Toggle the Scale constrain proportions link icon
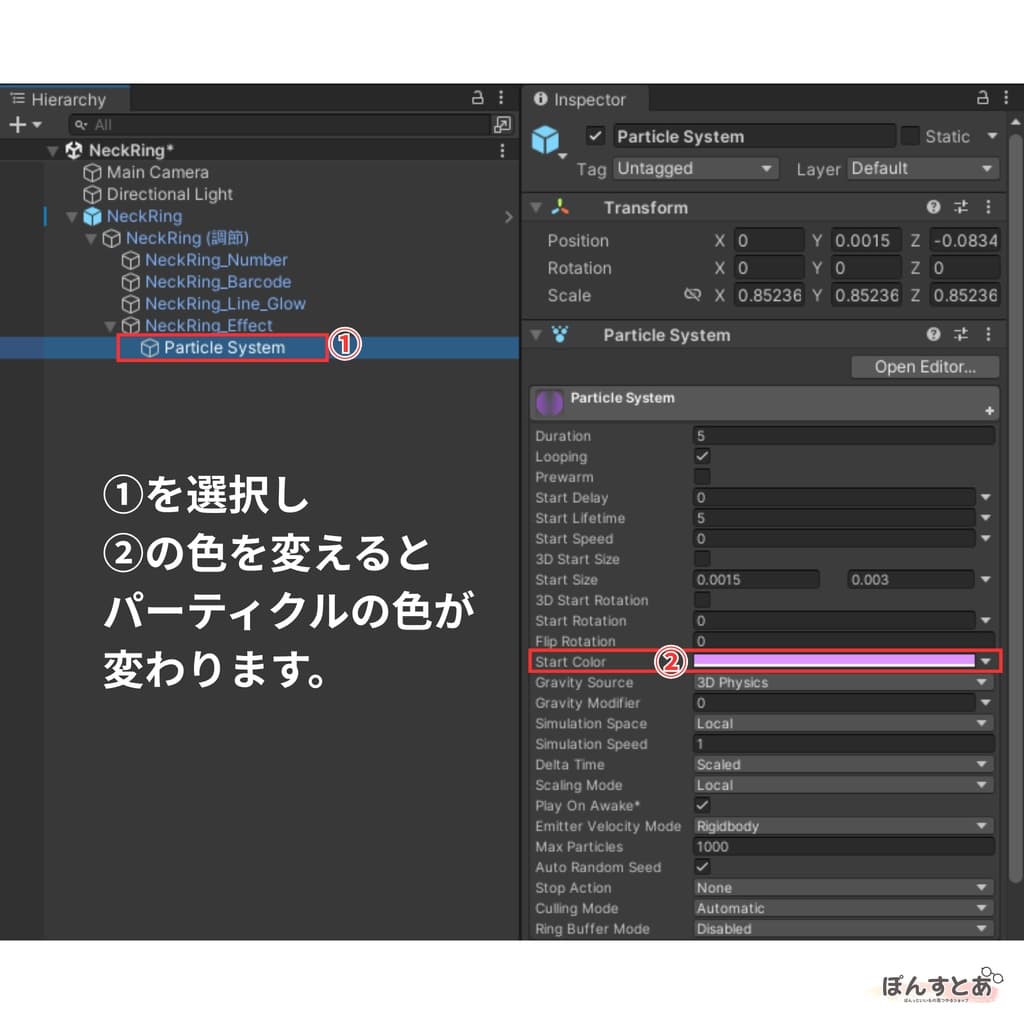 [x=692, y=295]
